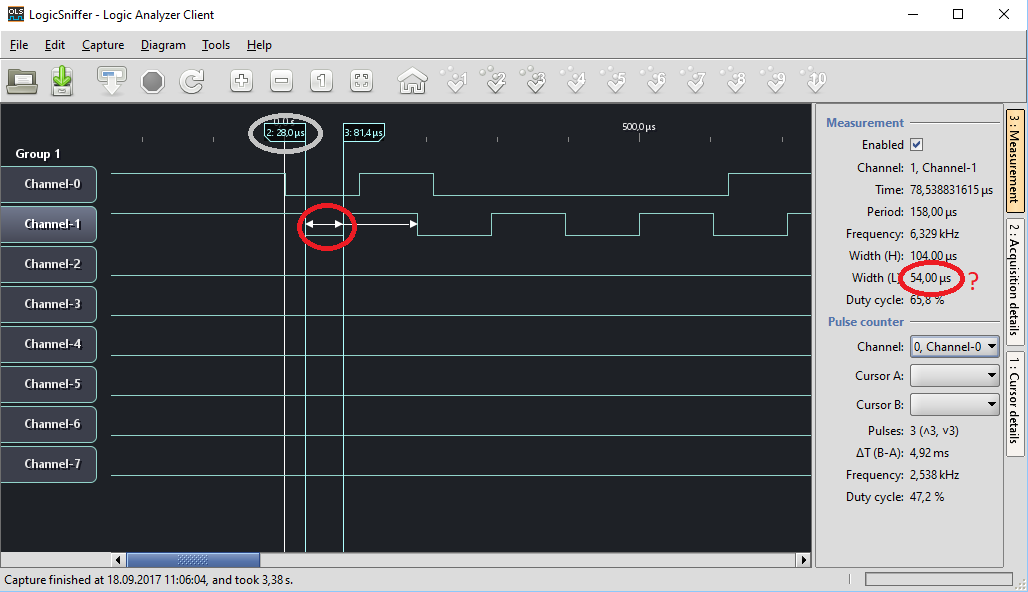Open the Cursor B dropdown
The image size is (1028, 592).
pyautogui.click(x=954, y=405)
